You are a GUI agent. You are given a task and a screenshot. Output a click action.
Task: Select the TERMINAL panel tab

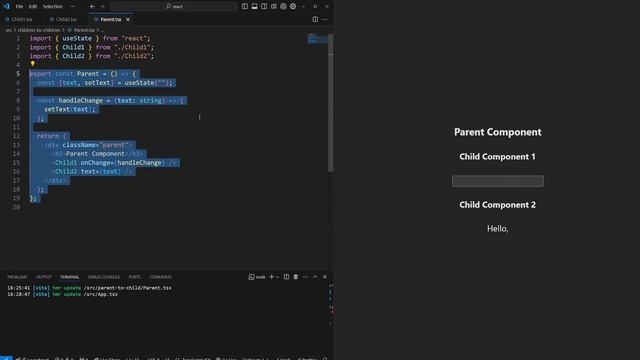tap(69, 277)
